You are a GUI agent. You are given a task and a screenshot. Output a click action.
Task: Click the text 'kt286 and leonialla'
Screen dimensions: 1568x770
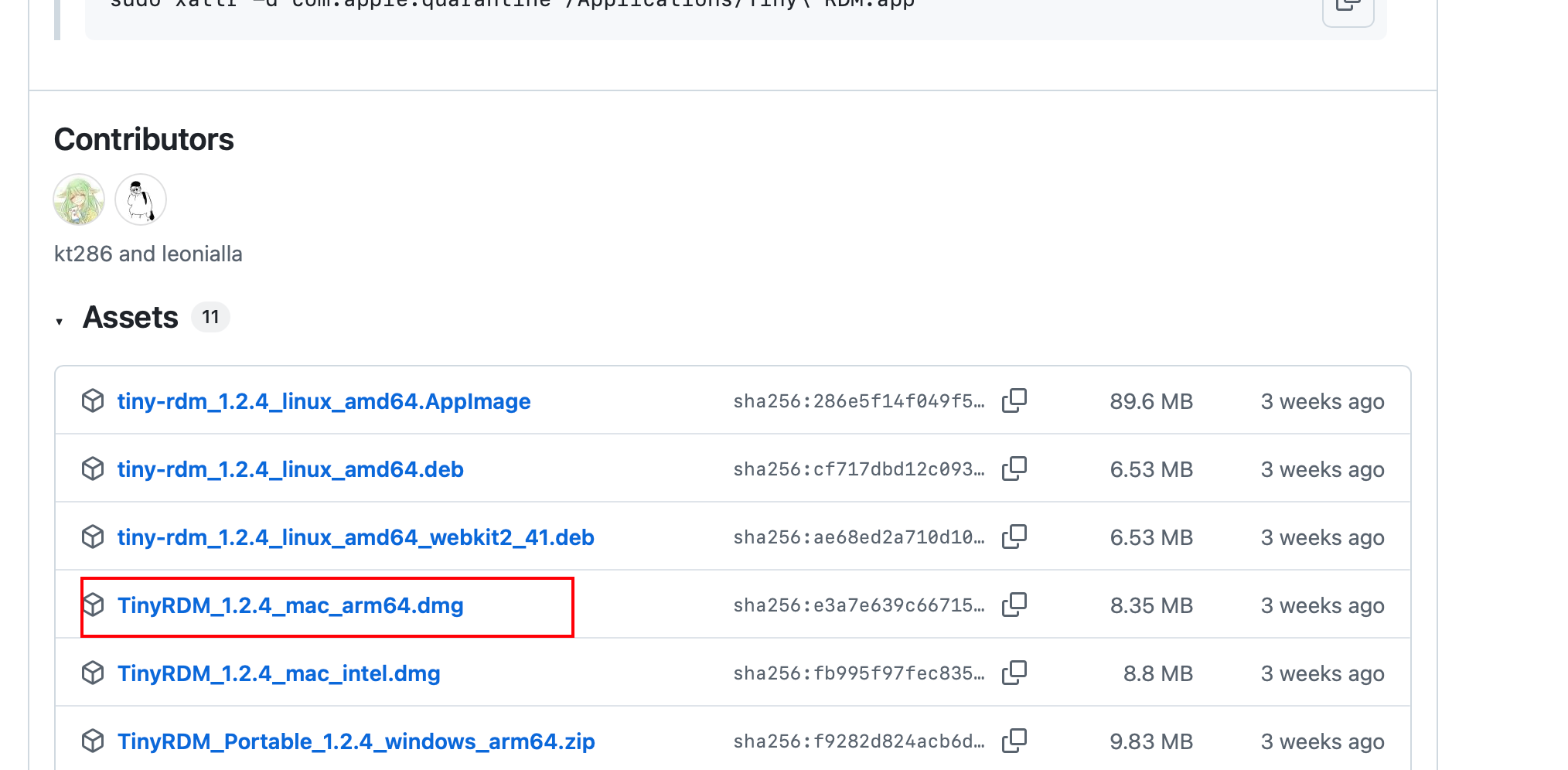pos(148,254)
